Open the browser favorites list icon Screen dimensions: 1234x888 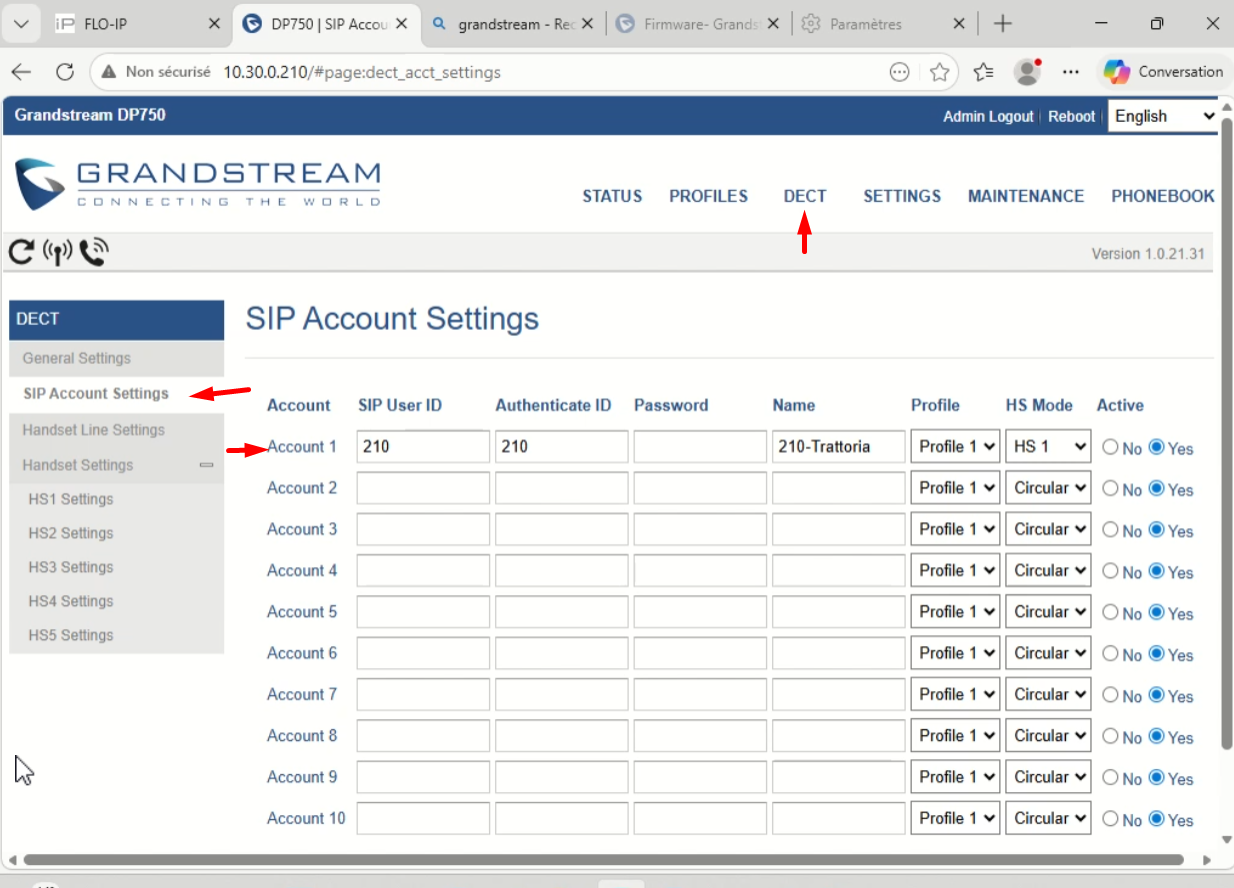(984, 72)
